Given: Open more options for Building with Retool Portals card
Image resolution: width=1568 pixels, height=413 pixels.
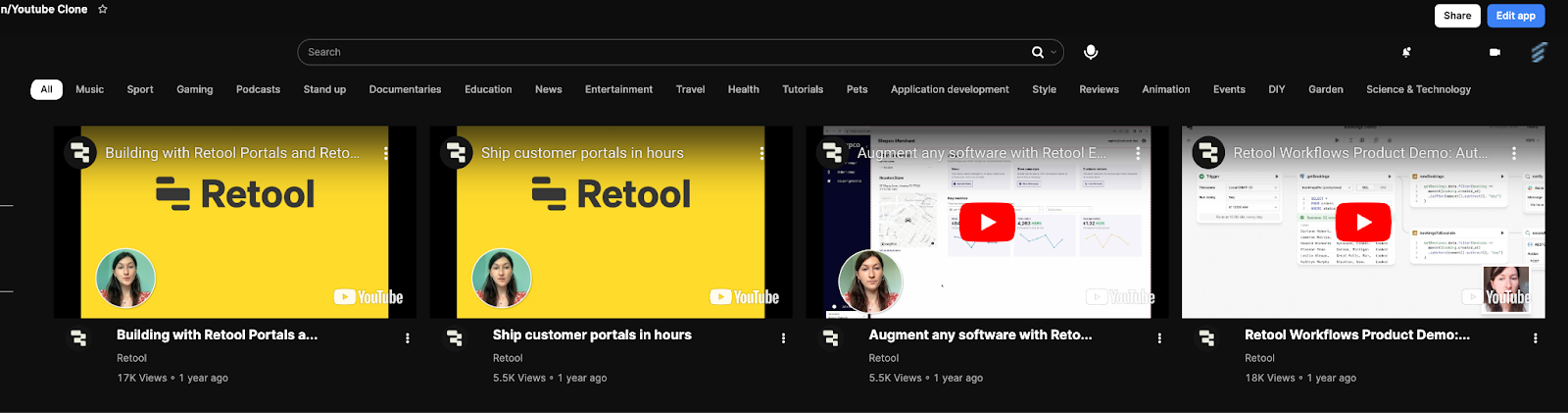Looking at the screenshot, I should click(408, 338).
